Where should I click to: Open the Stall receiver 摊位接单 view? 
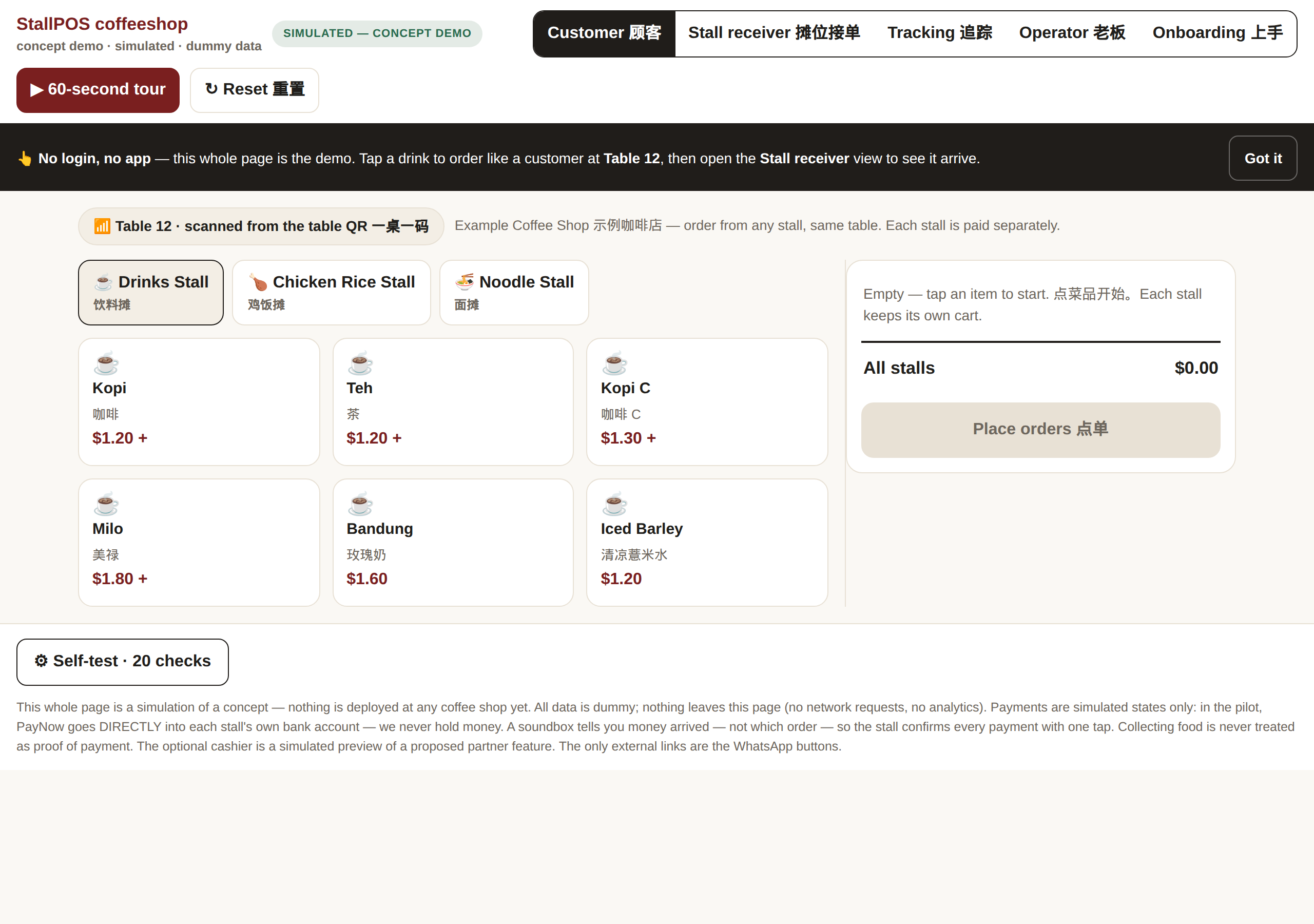point(774,33)
